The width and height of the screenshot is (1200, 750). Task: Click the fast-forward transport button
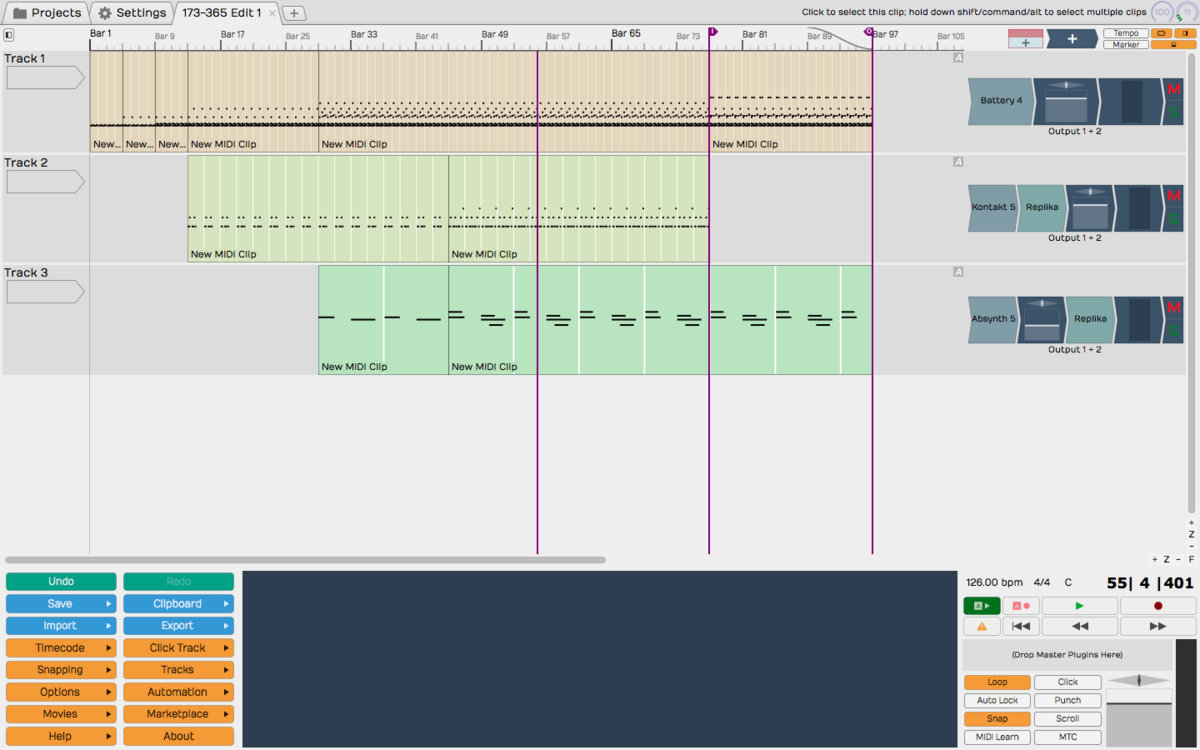point(1157,626)
